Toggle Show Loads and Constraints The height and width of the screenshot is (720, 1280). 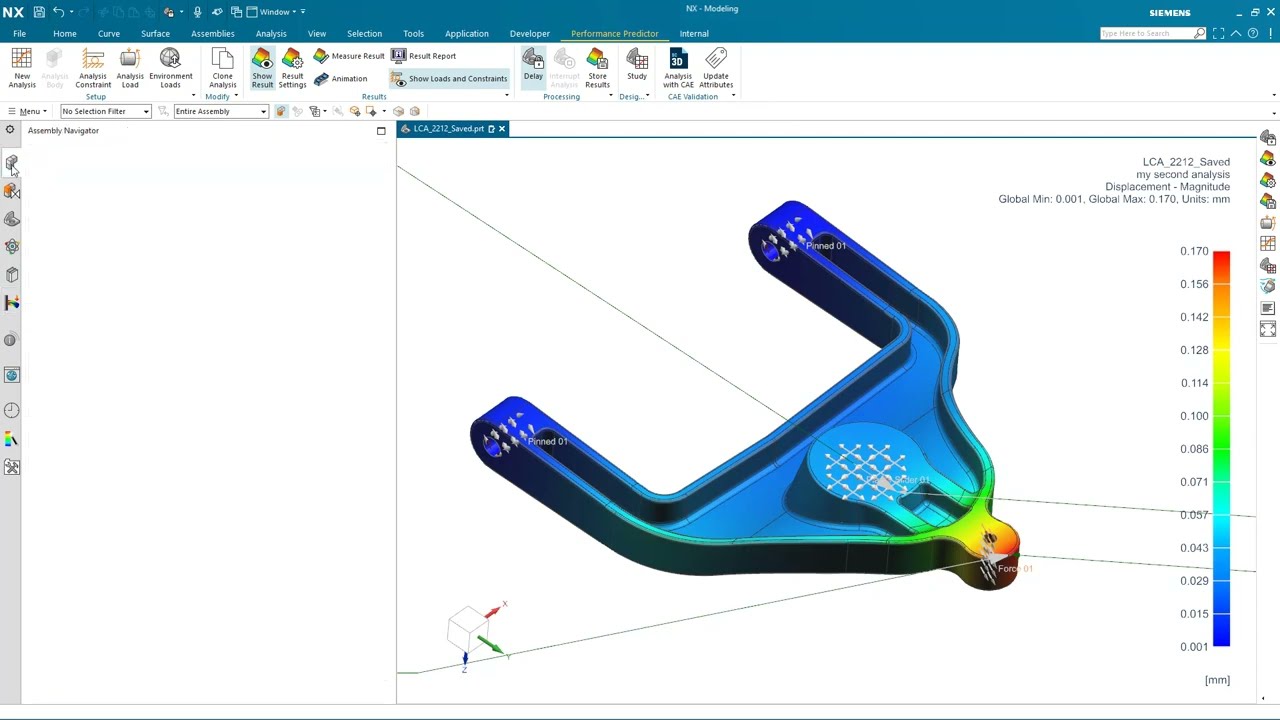(x=449, y=78)
